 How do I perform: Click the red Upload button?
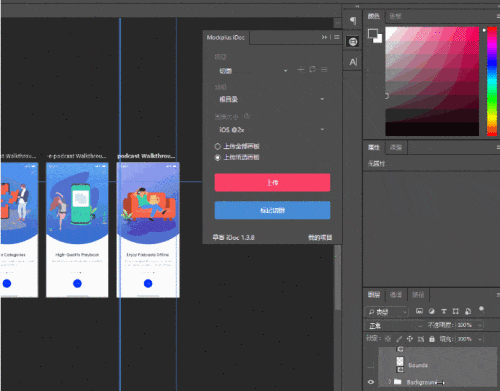[272, 182]
